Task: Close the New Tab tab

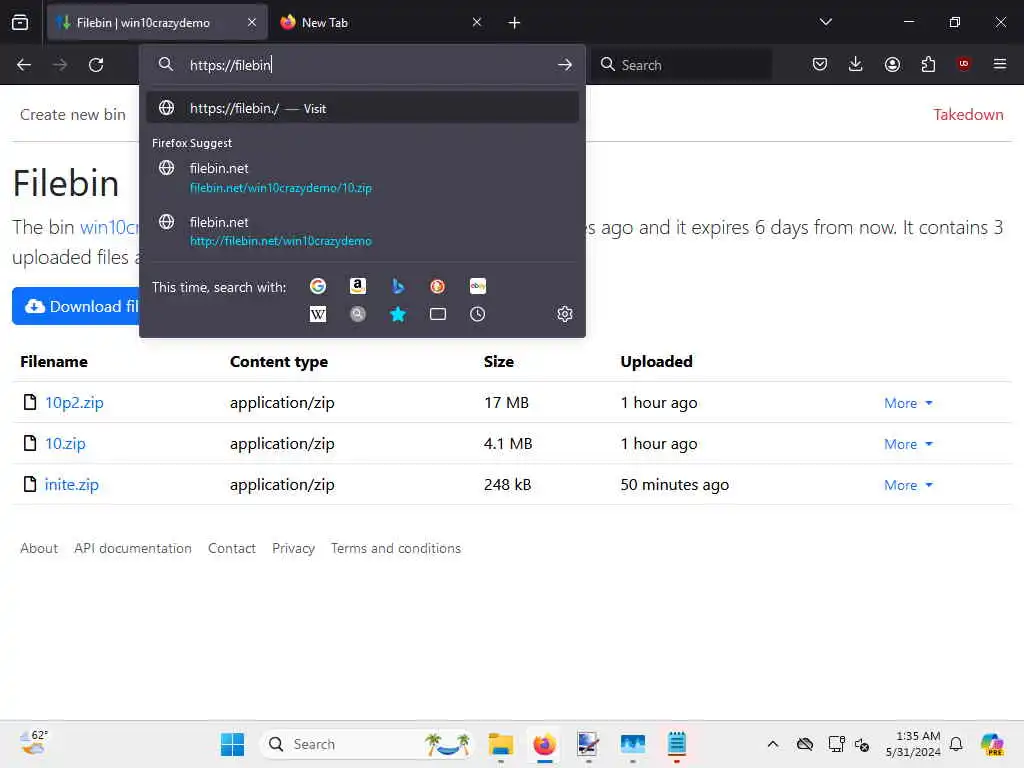Action: 477,22
